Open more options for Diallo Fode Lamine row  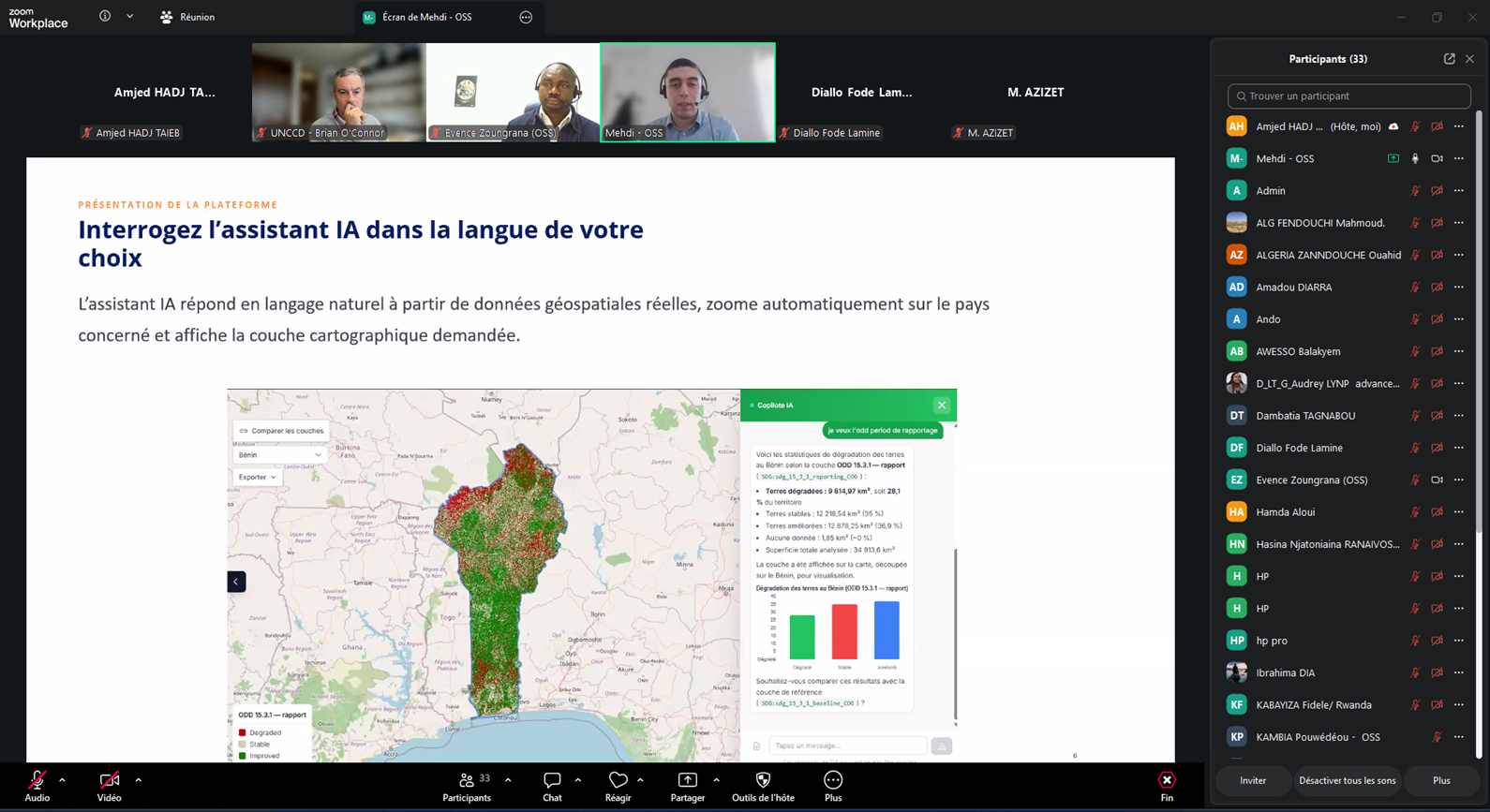(x=1459, y=448)
